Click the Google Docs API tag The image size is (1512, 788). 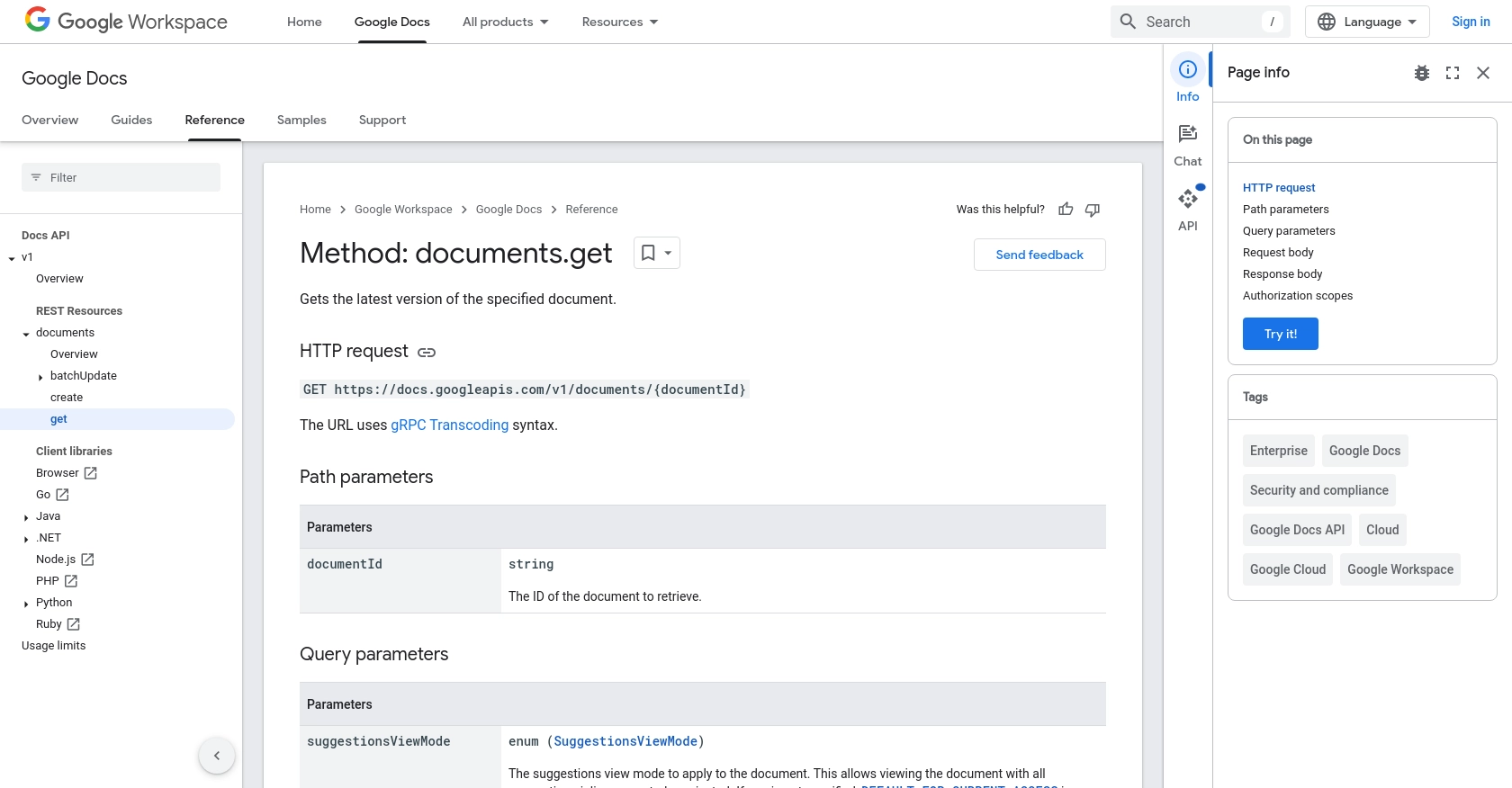(1297, 530)
